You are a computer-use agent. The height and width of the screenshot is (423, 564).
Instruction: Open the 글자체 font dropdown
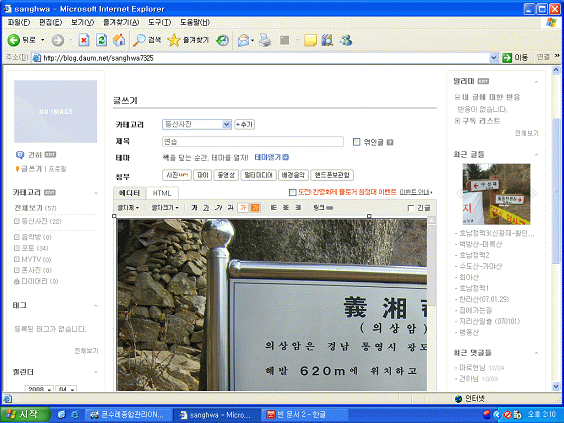pyautogui.click(x=128, y=208)
